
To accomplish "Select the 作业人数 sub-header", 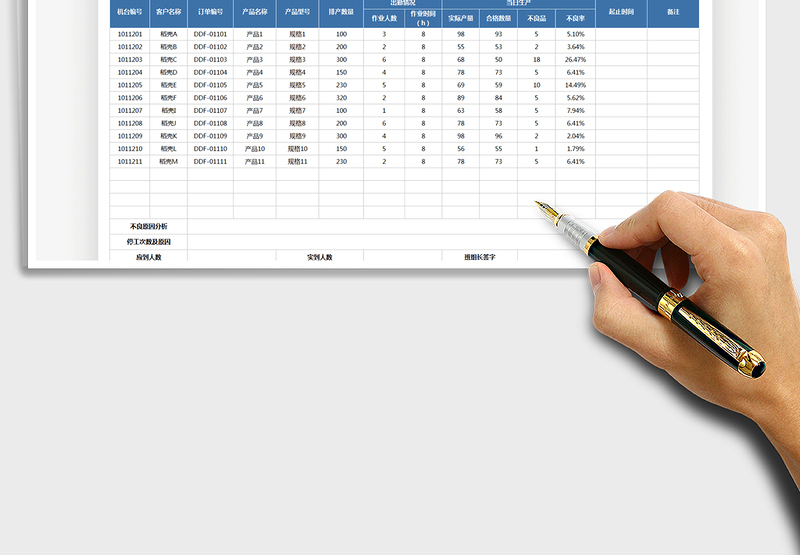I will [384, 18].
